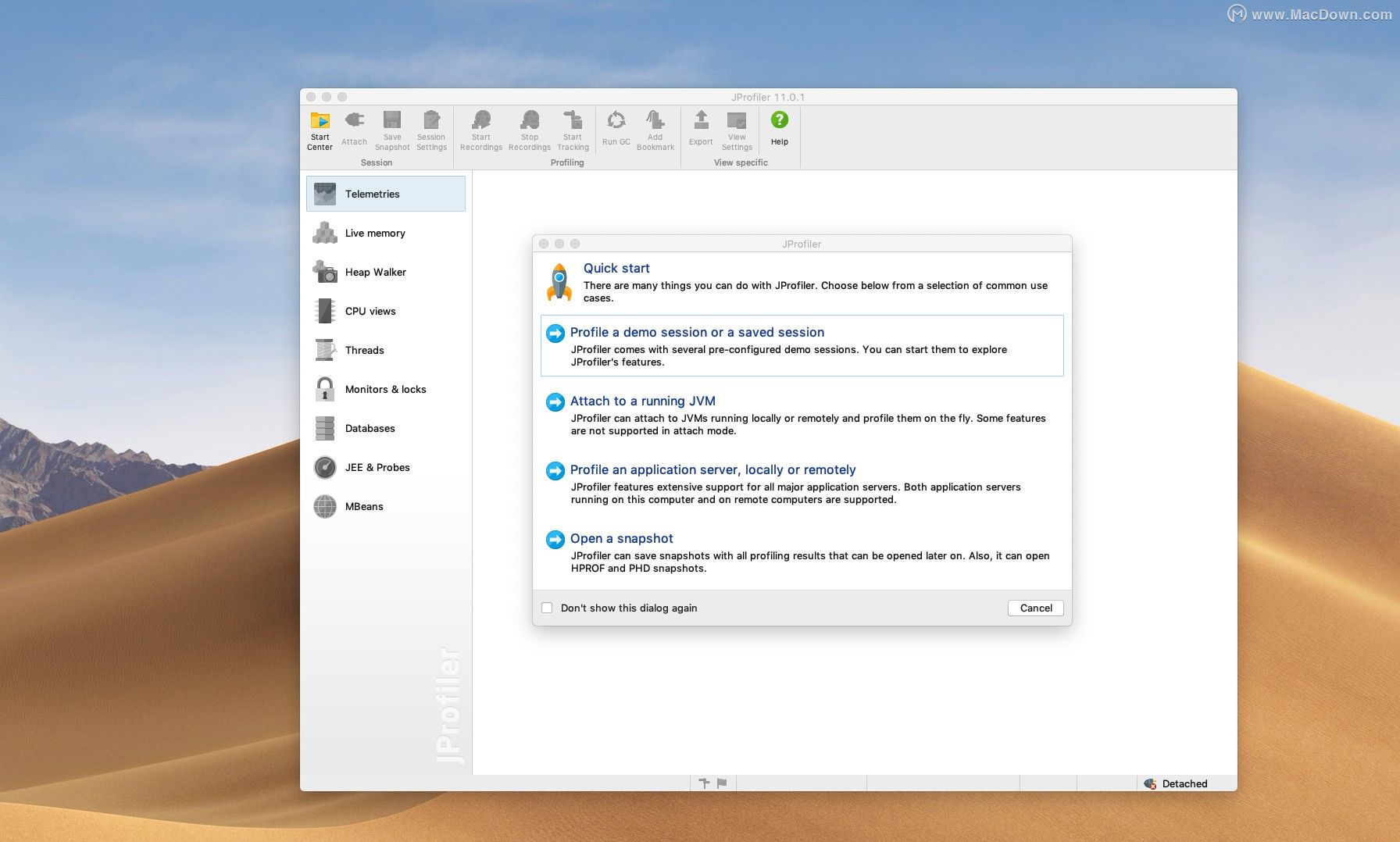Viewport: 1400px width, 842px height.
Task: Choose Open a snapshot option
Action: [x=802, y=552]
